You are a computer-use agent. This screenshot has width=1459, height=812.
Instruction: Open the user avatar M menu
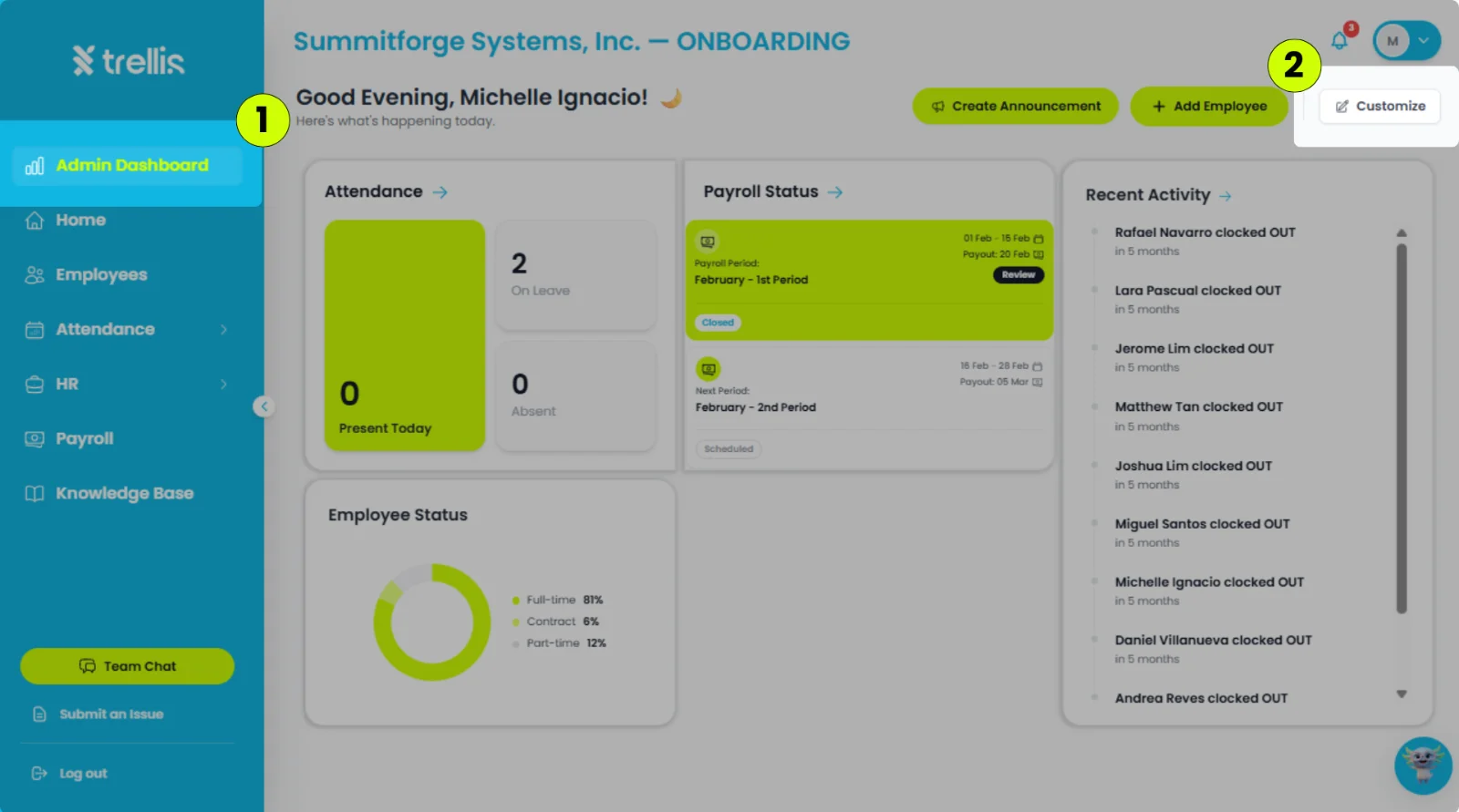pyautogui.click(x=1407, y=41)
